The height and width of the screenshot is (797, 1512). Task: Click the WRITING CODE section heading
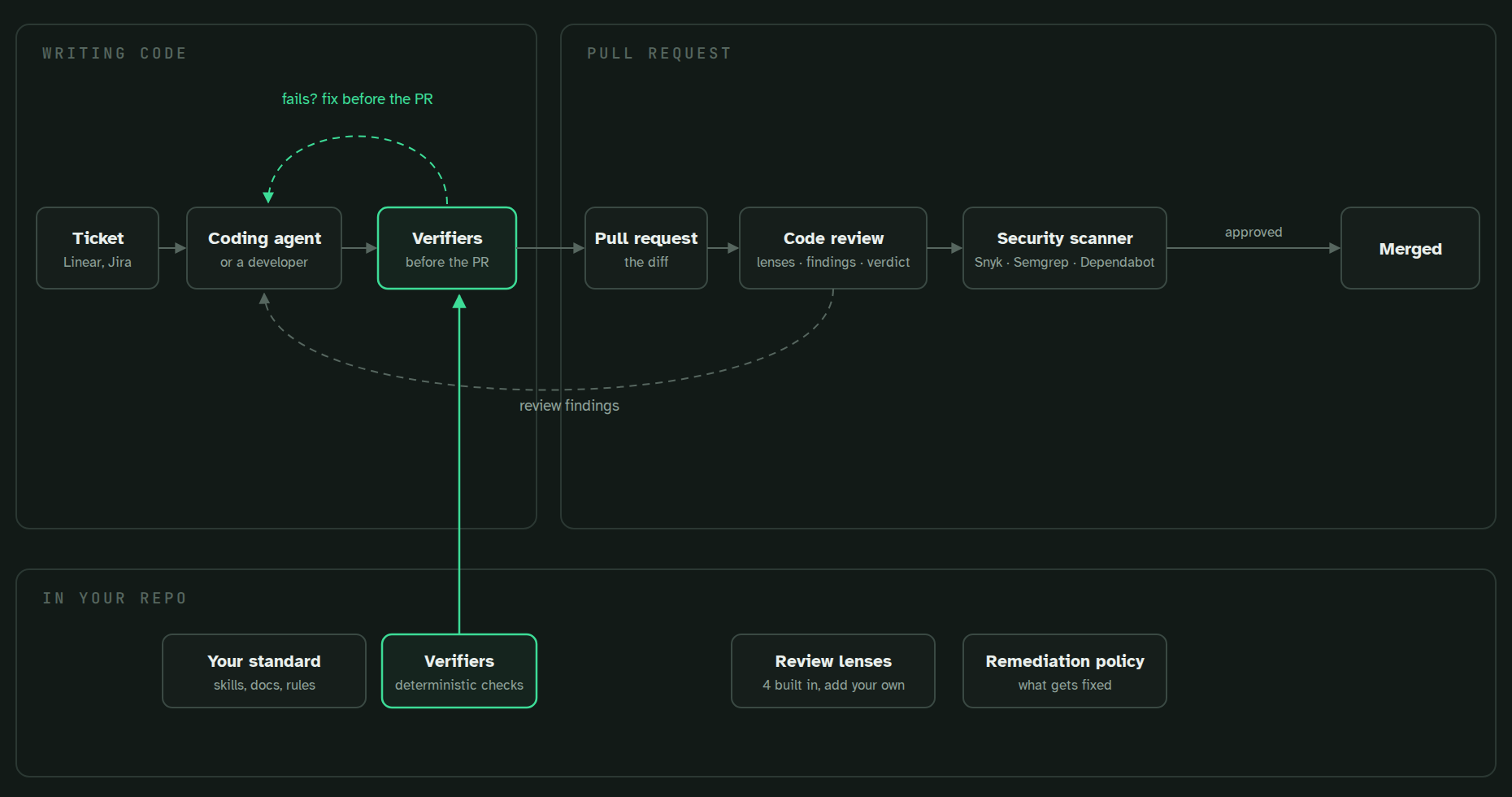click(115, 54)
